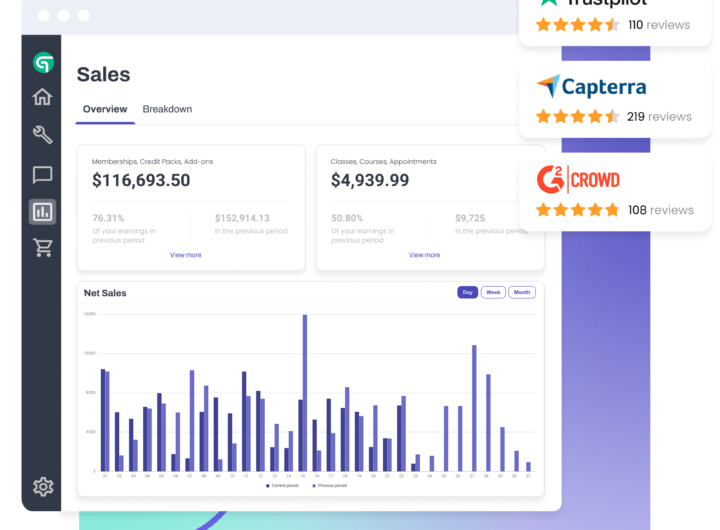Open the settings gear icon

tap(42, 487)
